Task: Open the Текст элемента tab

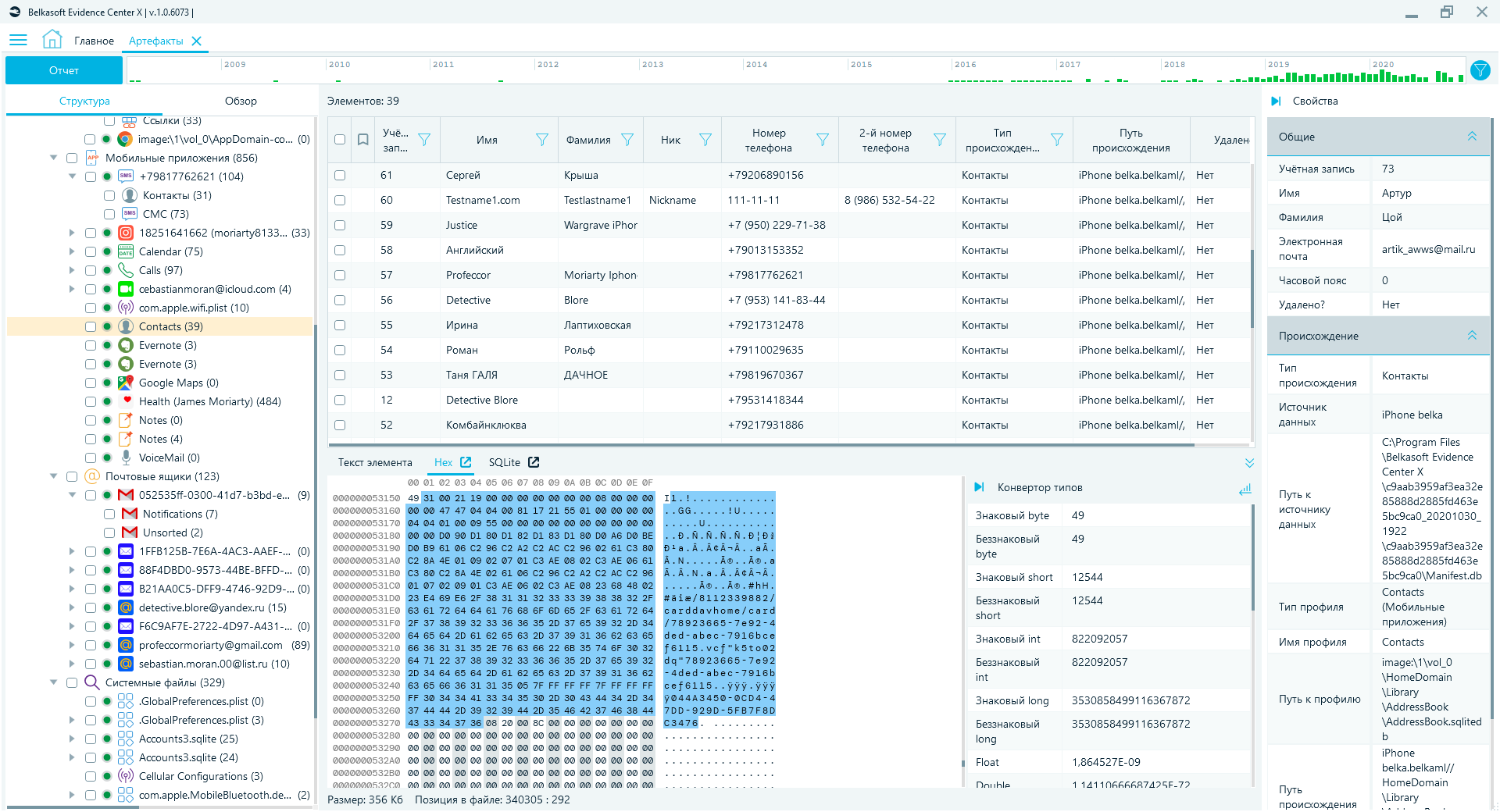Action: [375, 462]
